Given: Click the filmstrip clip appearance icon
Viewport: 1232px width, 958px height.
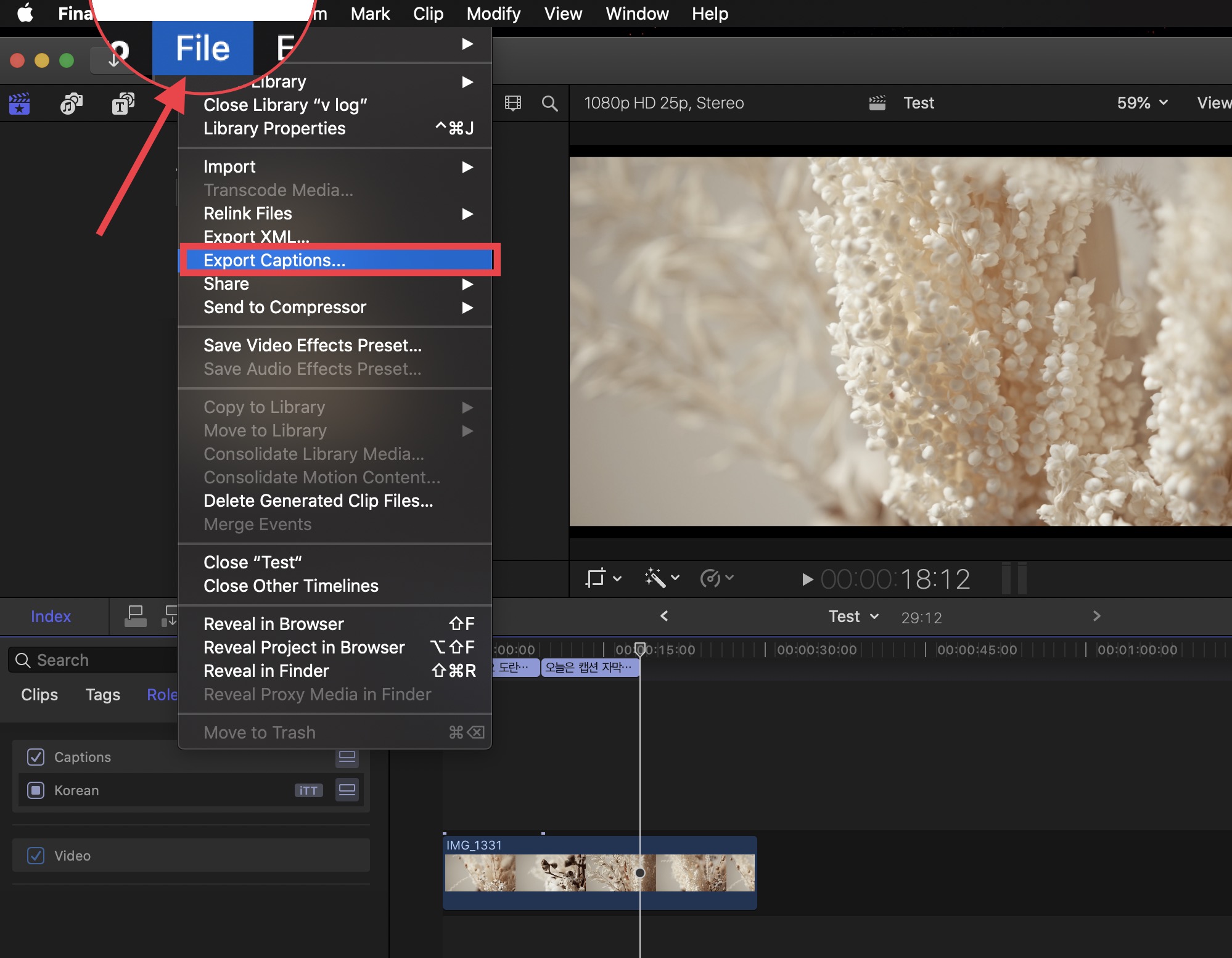Looking at the screenshot, I should coord(512,103).
